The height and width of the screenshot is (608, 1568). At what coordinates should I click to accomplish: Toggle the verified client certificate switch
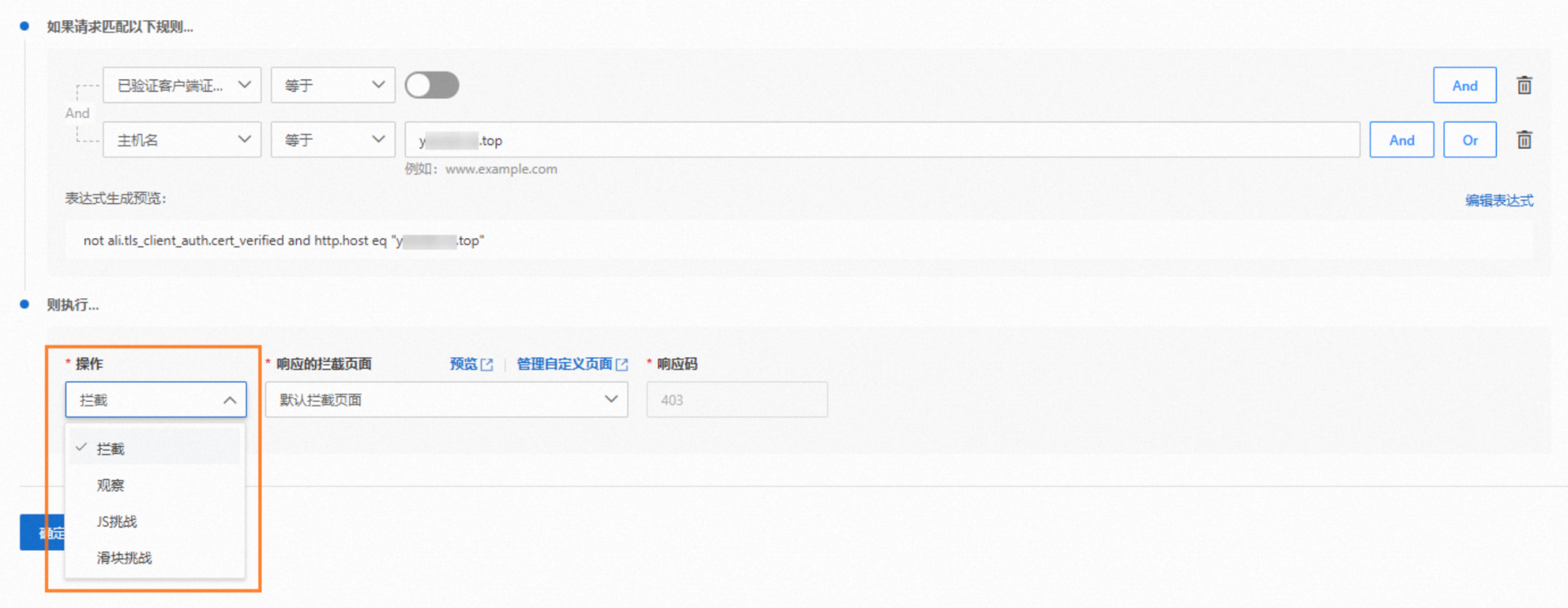[x=432, y=85]
